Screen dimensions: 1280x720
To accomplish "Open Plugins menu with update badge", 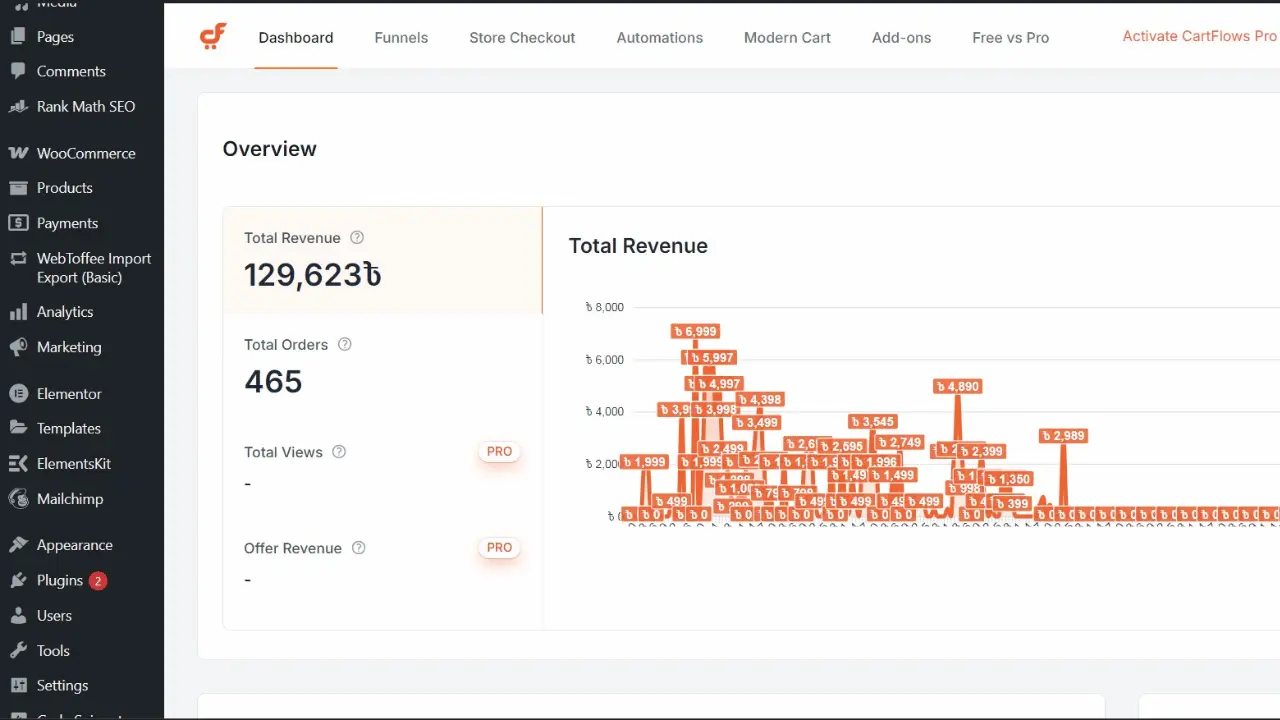I will (x=60, y=581).
